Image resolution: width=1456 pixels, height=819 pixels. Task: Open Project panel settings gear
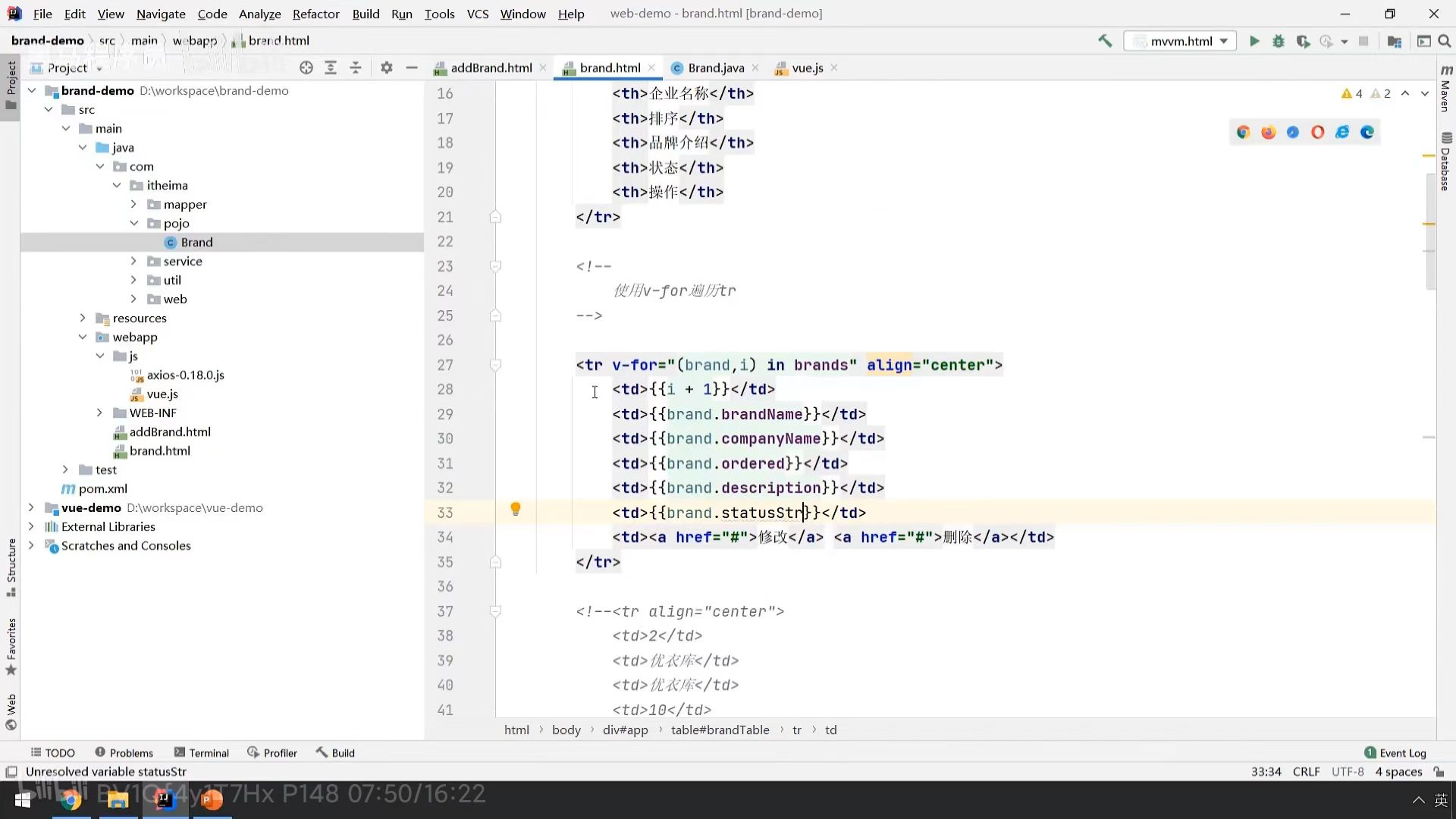pyautogui.click(x=387, y=67)
